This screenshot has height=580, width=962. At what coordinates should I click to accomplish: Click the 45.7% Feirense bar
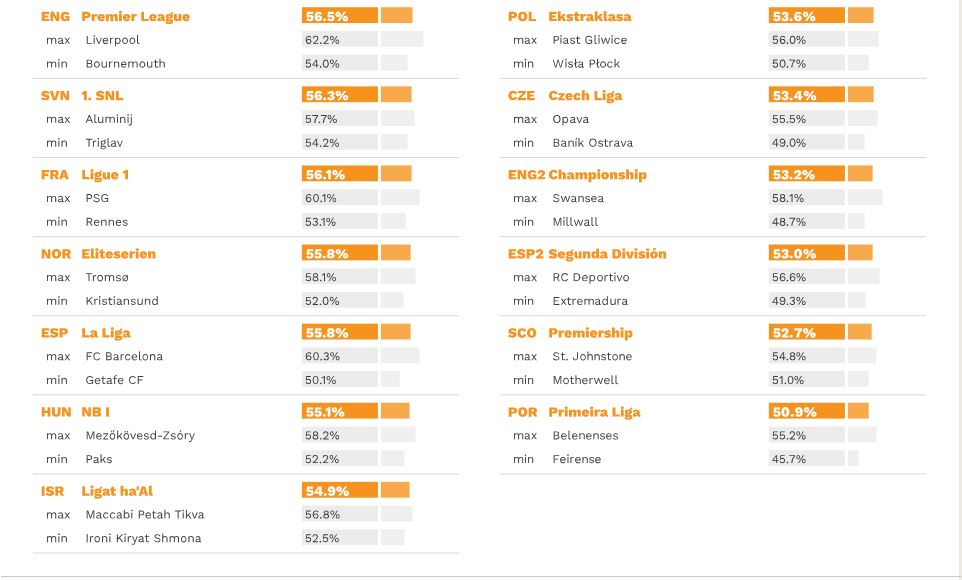(813, 459)
